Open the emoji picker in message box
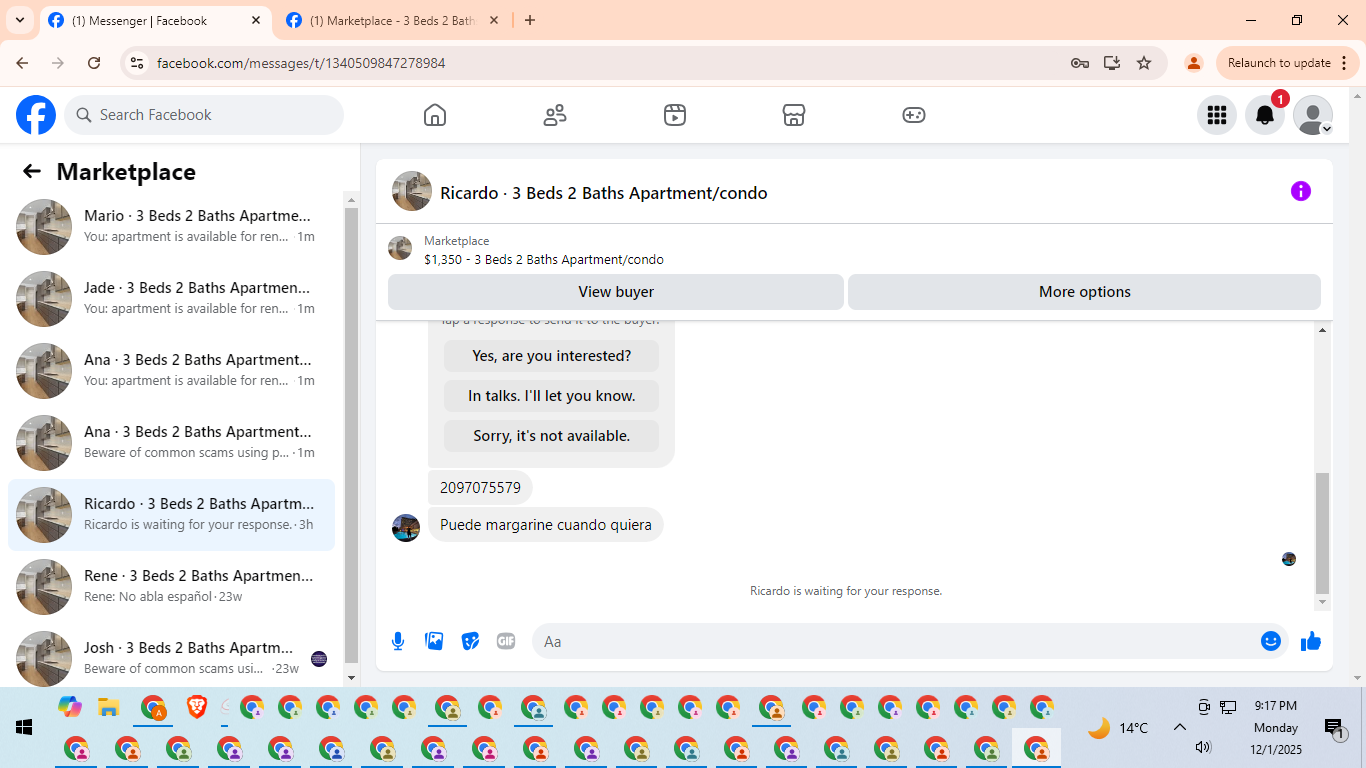The width and height of the screenshot is (1366, 768). coord(1271,641)
